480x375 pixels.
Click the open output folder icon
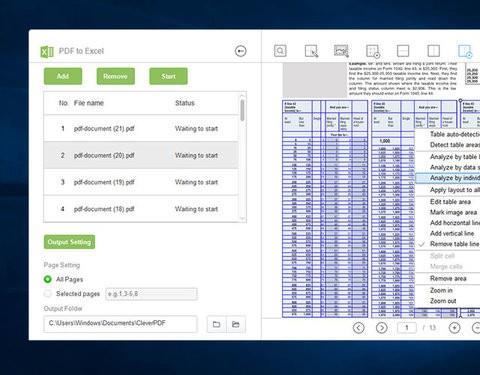(x=236, y=324)
